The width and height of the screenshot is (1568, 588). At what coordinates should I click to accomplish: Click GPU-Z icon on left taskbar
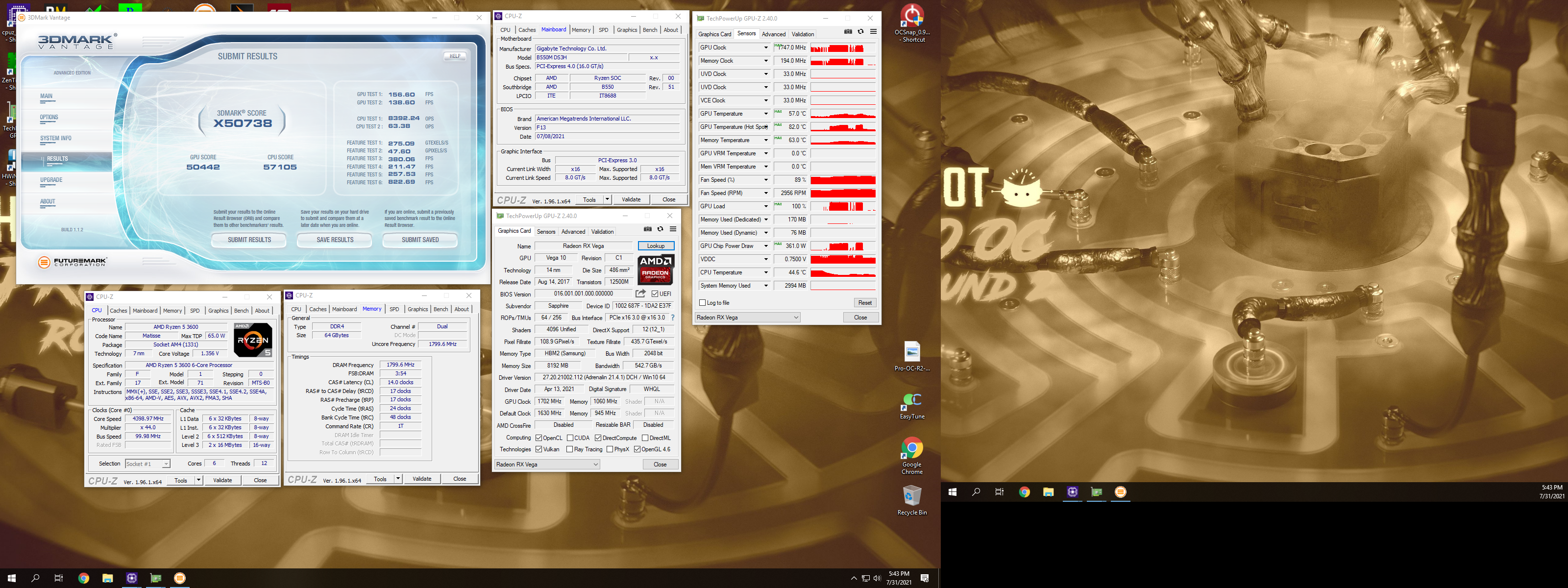click(x=156, y=578)
